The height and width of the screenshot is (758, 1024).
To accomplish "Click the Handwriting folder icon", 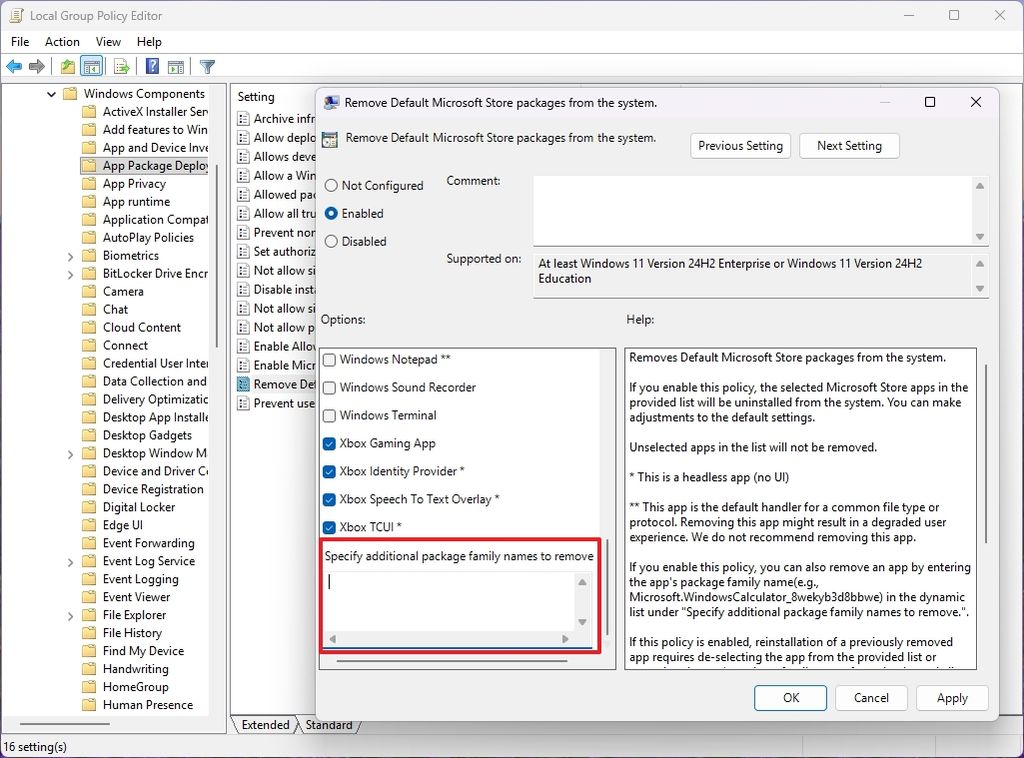I will [x=88, y=669].
